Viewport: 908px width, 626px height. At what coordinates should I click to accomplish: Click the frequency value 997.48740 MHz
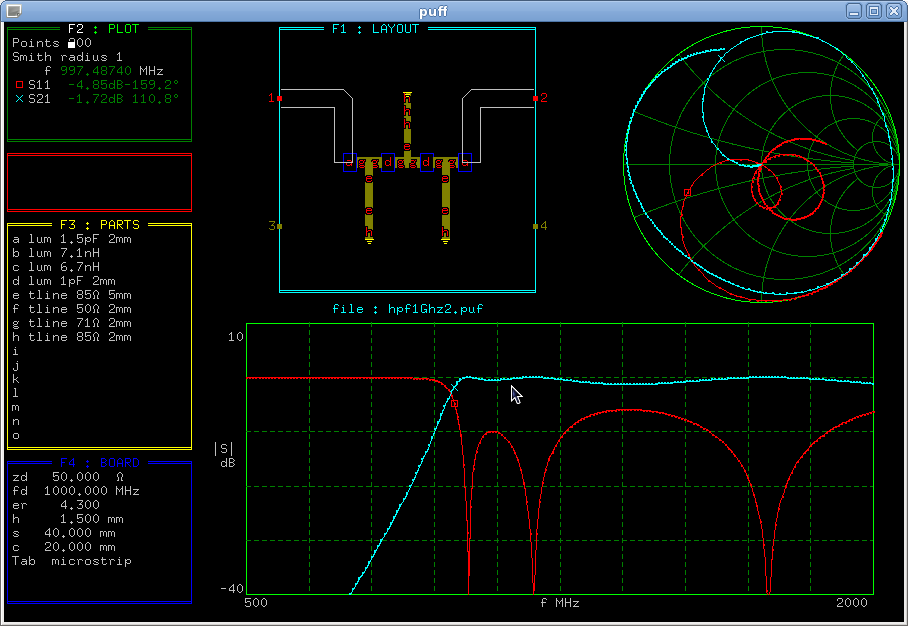coord(112,71)
